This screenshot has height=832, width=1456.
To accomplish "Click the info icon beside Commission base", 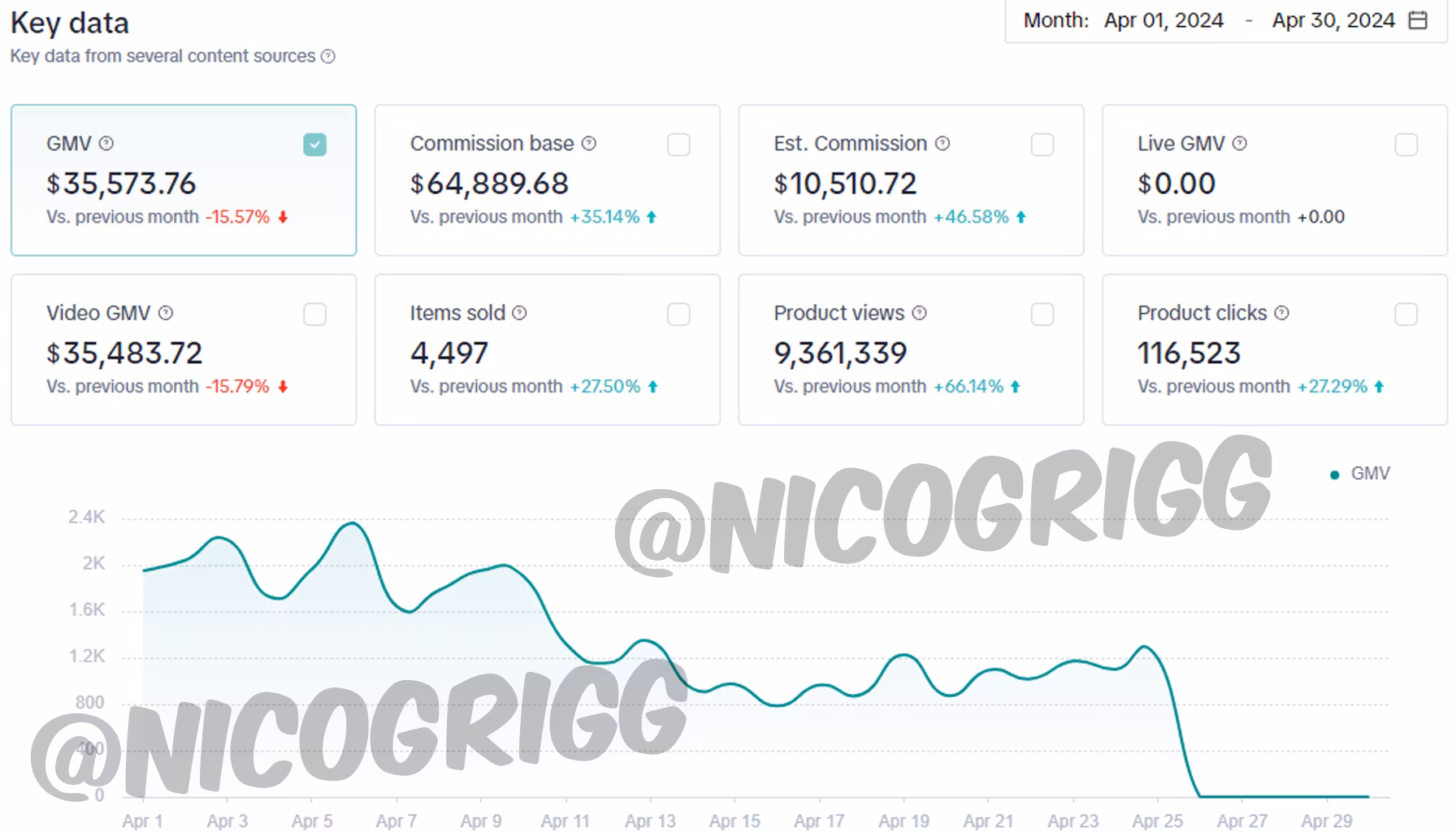I will (589, 144).
